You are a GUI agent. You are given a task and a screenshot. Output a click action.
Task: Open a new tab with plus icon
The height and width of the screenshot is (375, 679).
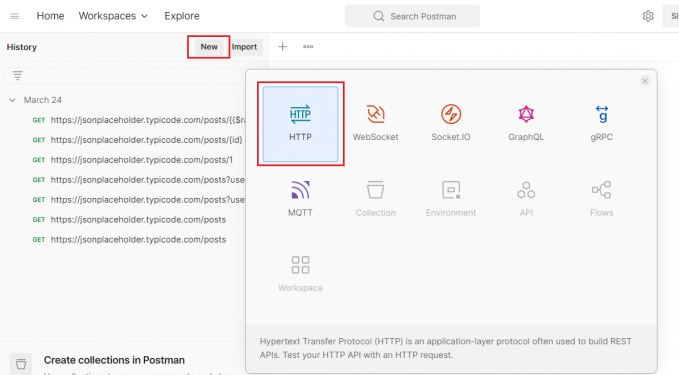click(x=282, y=46)
